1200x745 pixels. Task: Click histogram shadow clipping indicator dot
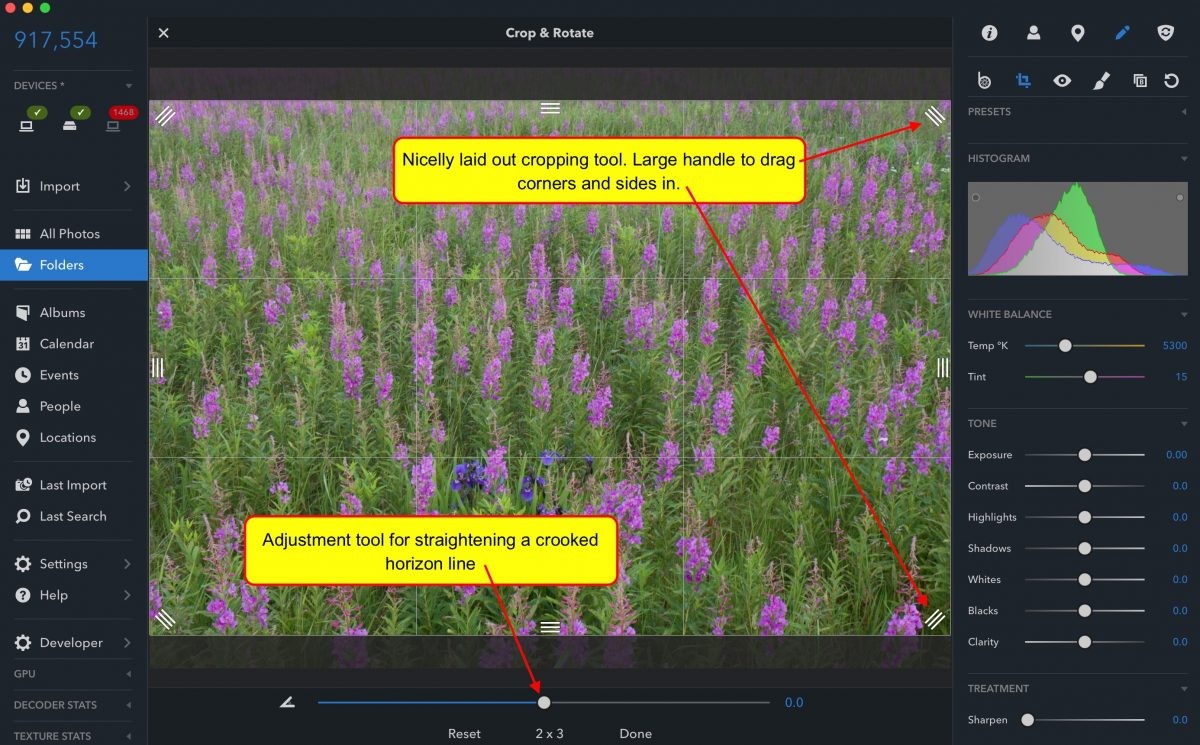coord(975,198)
